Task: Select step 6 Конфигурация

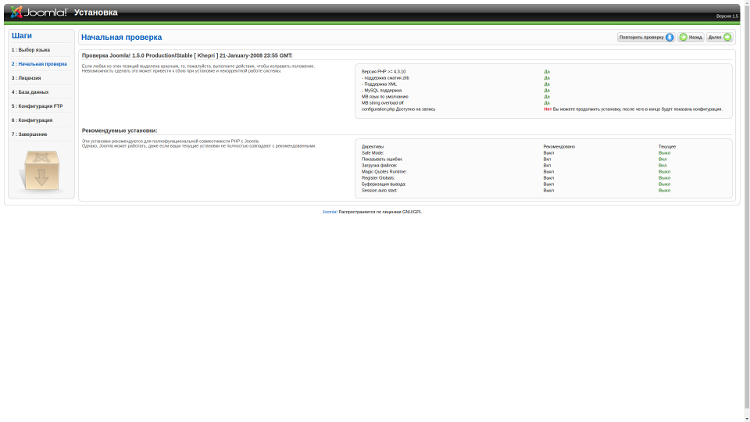Action: (32, 120)
